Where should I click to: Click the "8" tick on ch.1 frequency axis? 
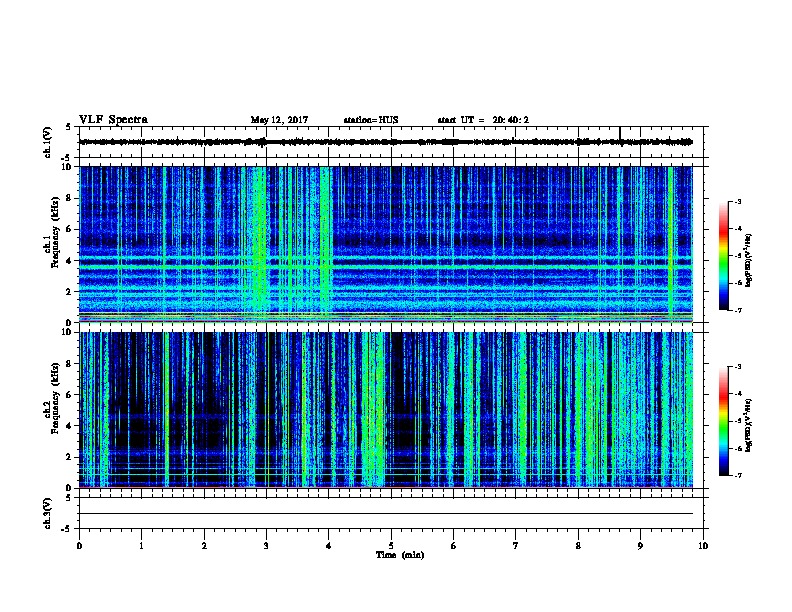point(69,198)
